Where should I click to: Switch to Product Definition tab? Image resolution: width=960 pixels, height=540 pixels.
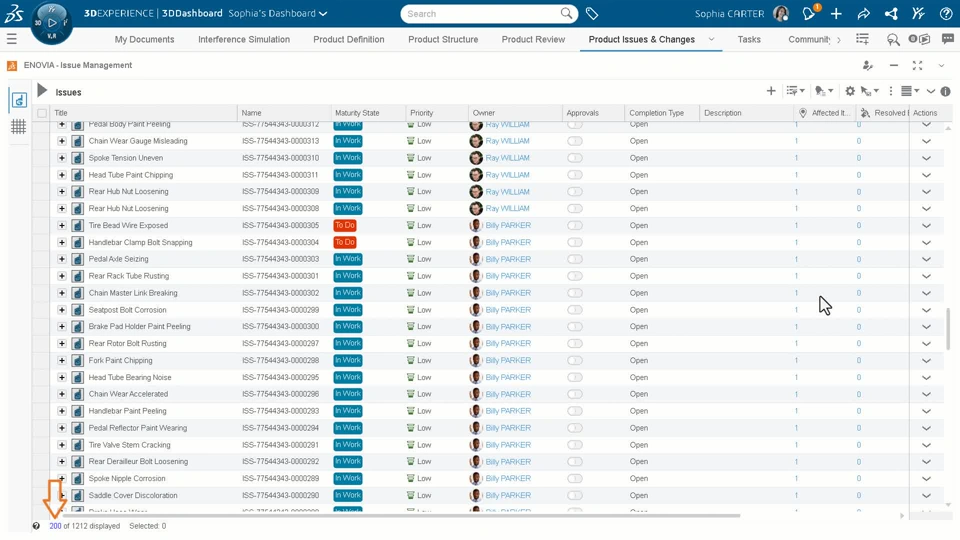tap(349, 39)
